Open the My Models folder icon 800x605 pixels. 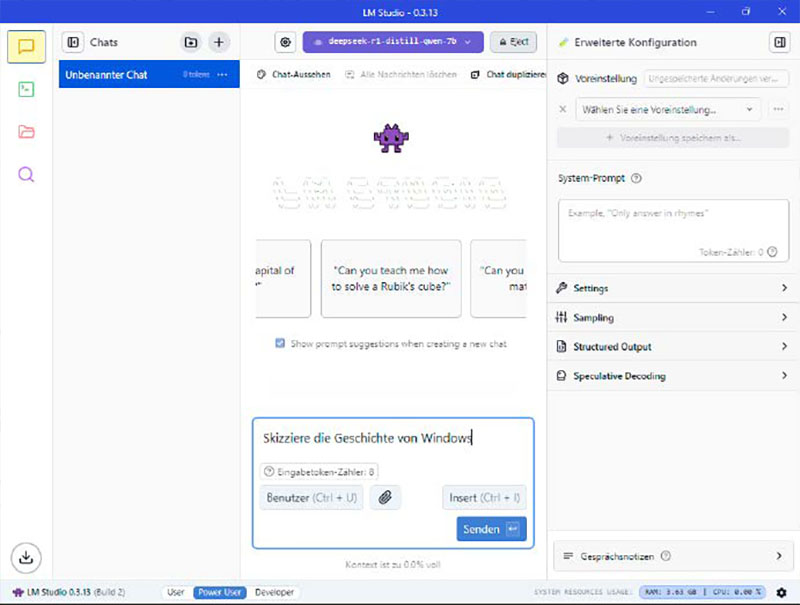(x=26, y=132)
